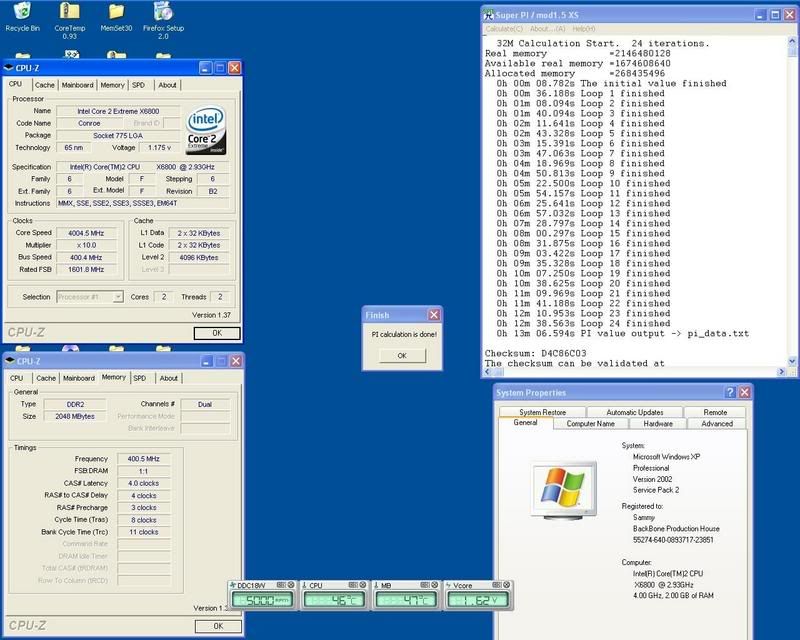800x640 pixels.
Task: Click the title bar icon of CPU-Z memory window
Action: (10, 361)
